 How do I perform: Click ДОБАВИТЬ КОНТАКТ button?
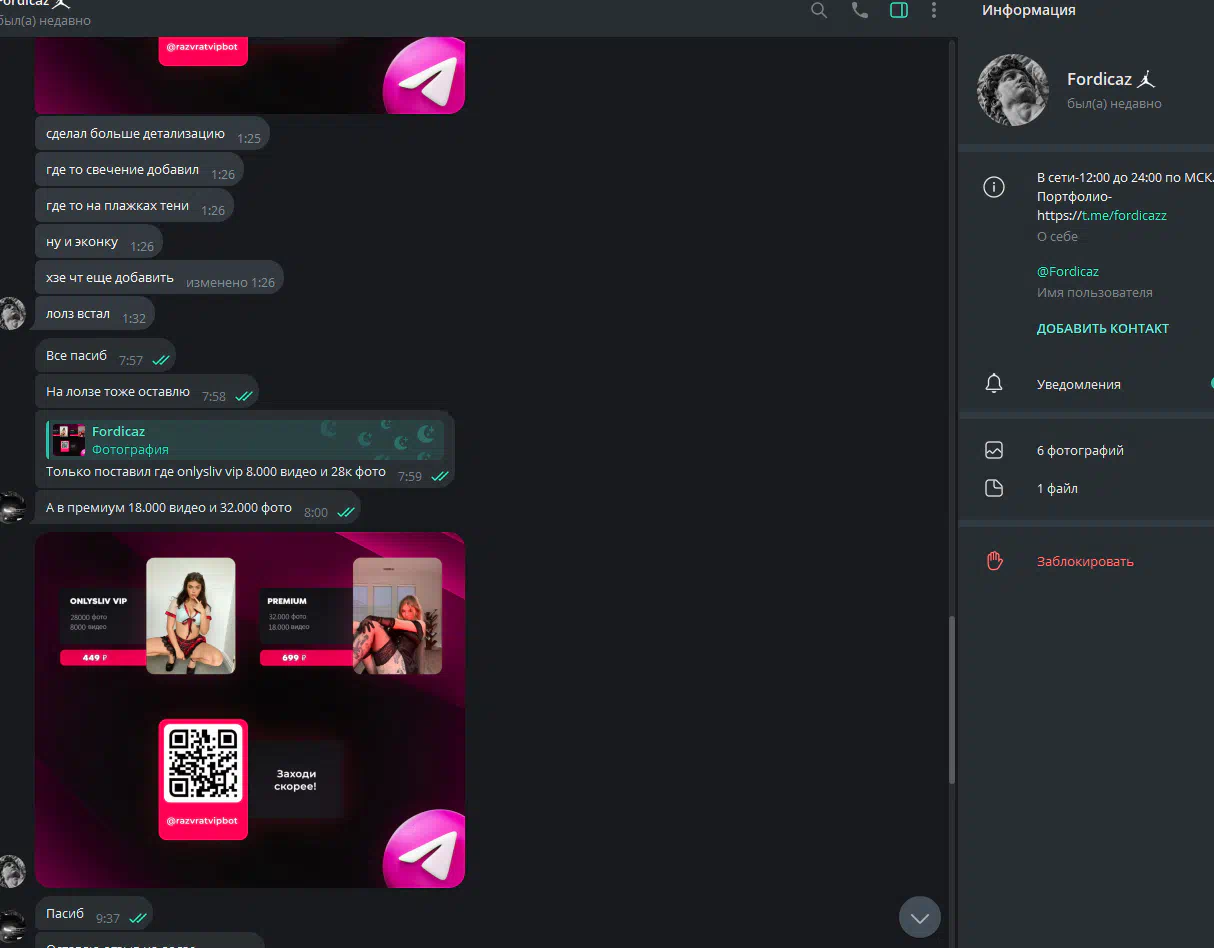coord(1103,328)
